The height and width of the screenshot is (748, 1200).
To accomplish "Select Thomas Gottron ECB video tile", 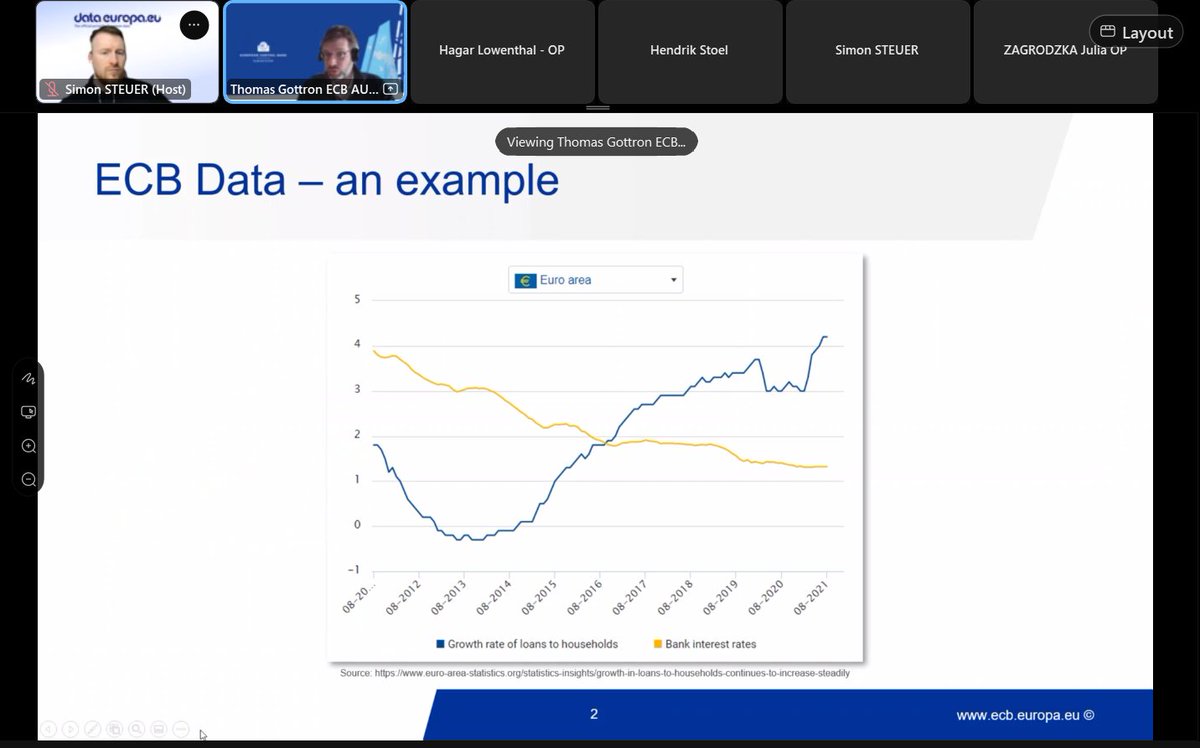I will point(315,52).
